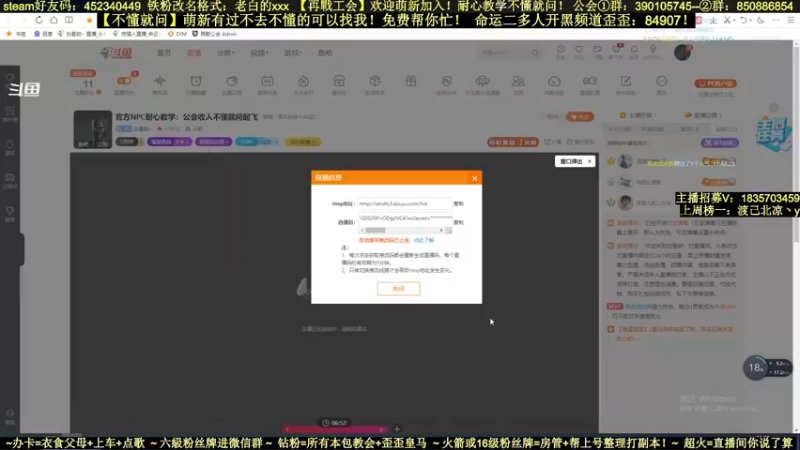Click the blue learn-more link in dialog

point(423,240)
